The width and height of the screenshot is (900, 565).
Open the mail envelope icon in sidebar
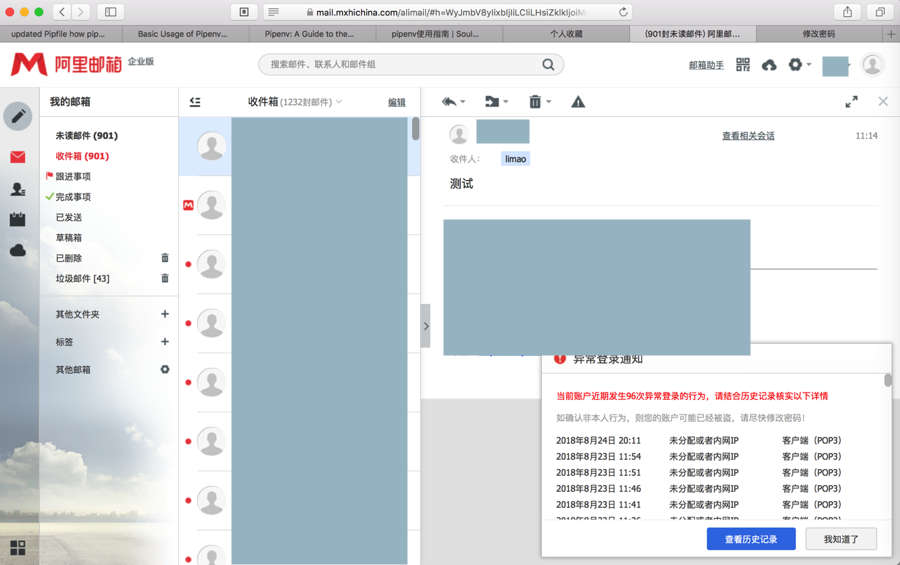pos(18,157)
